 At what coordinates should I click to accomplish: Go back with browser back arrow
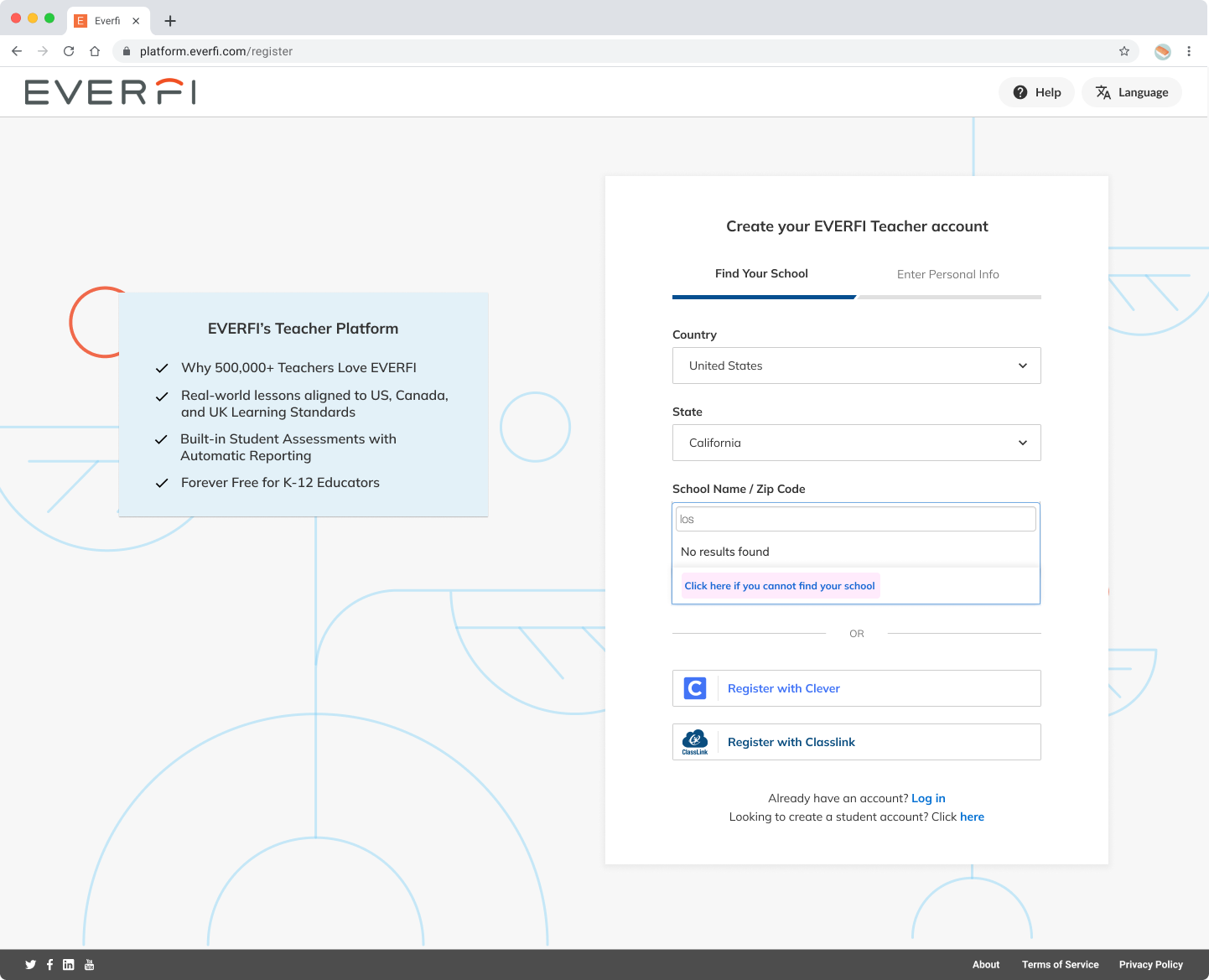coord(17,51)
